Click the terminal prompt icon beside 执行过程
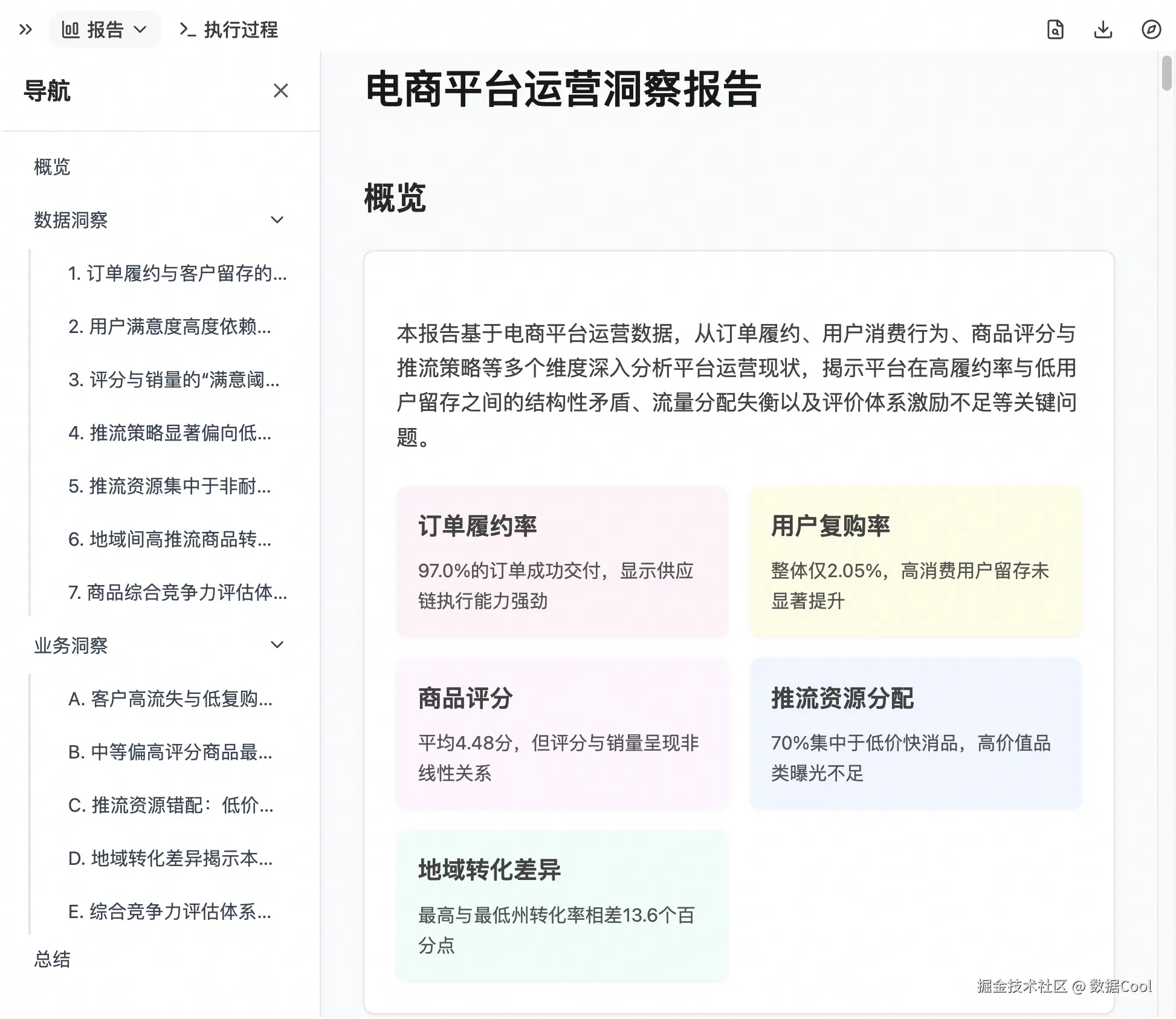The height and width of the screenshot is (1019, 1176). [x=187, y=29]
